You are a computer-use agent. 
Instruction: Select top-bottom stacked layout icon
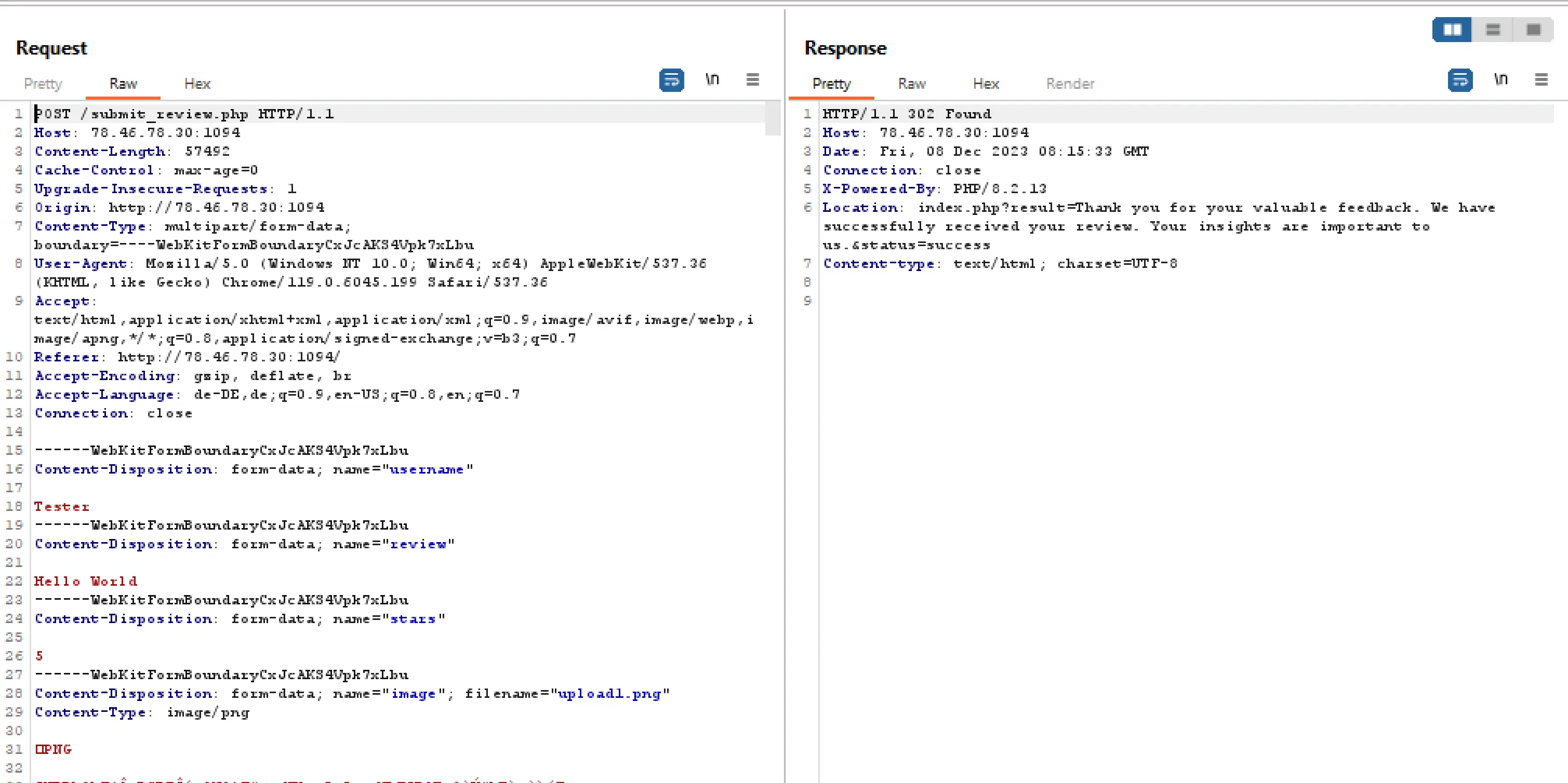click(1493, 30)
